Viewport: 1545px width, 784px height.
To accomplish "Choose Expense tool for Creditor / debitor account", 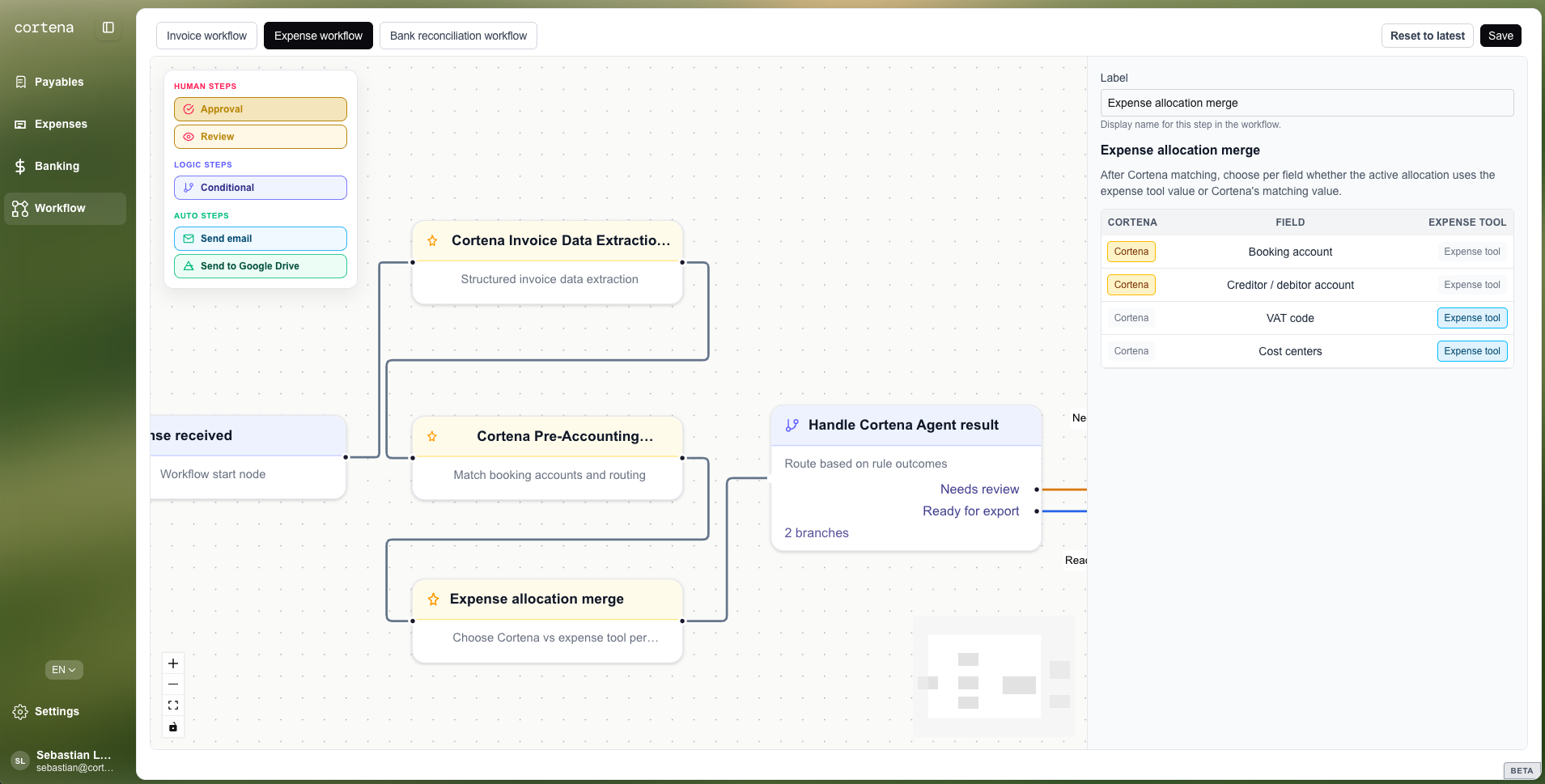I will point(1471,285).
